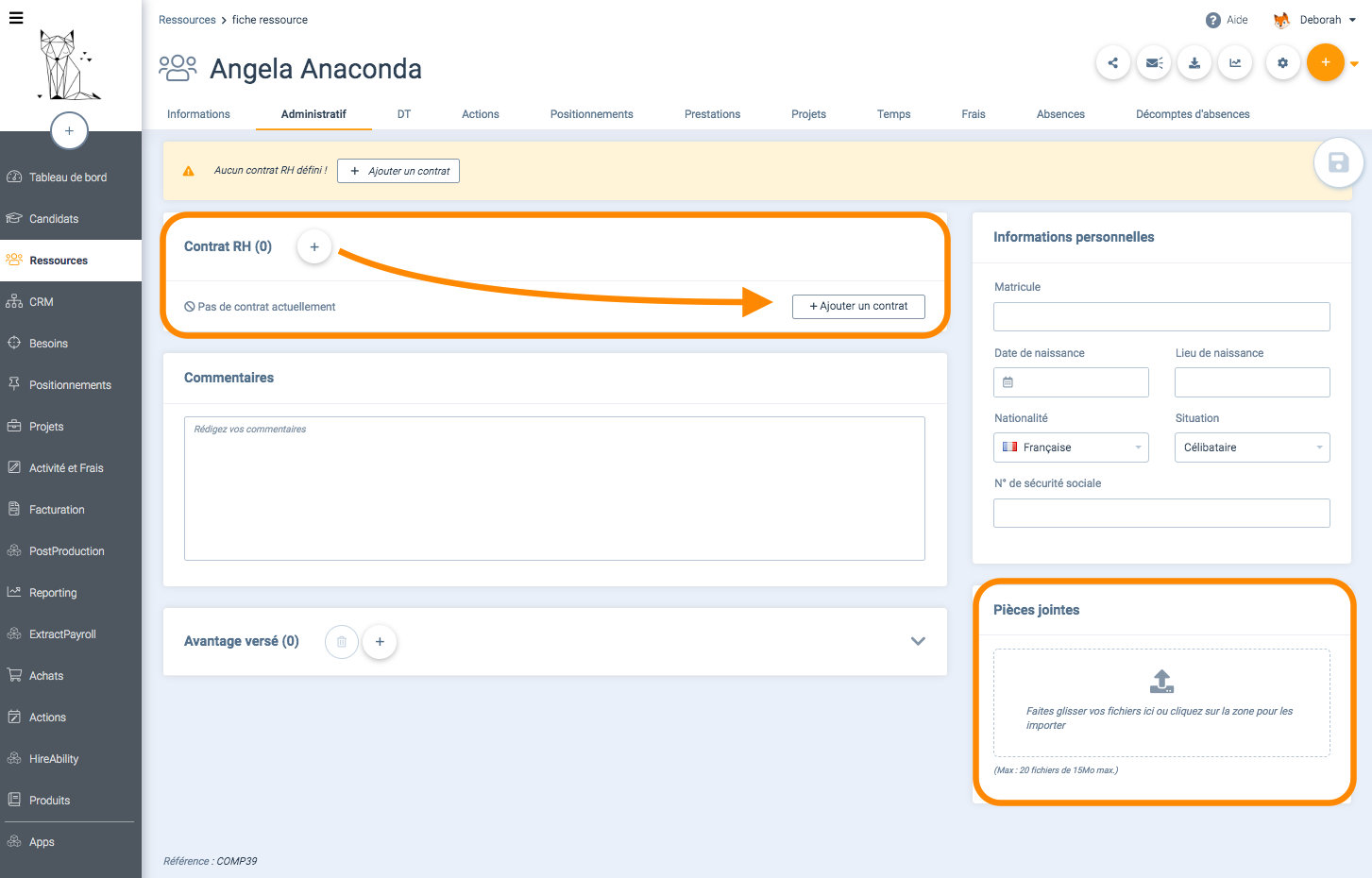Screen dimensions: 1372x878
Task: Click the Date de naissance field
Action: [1071, 382]
